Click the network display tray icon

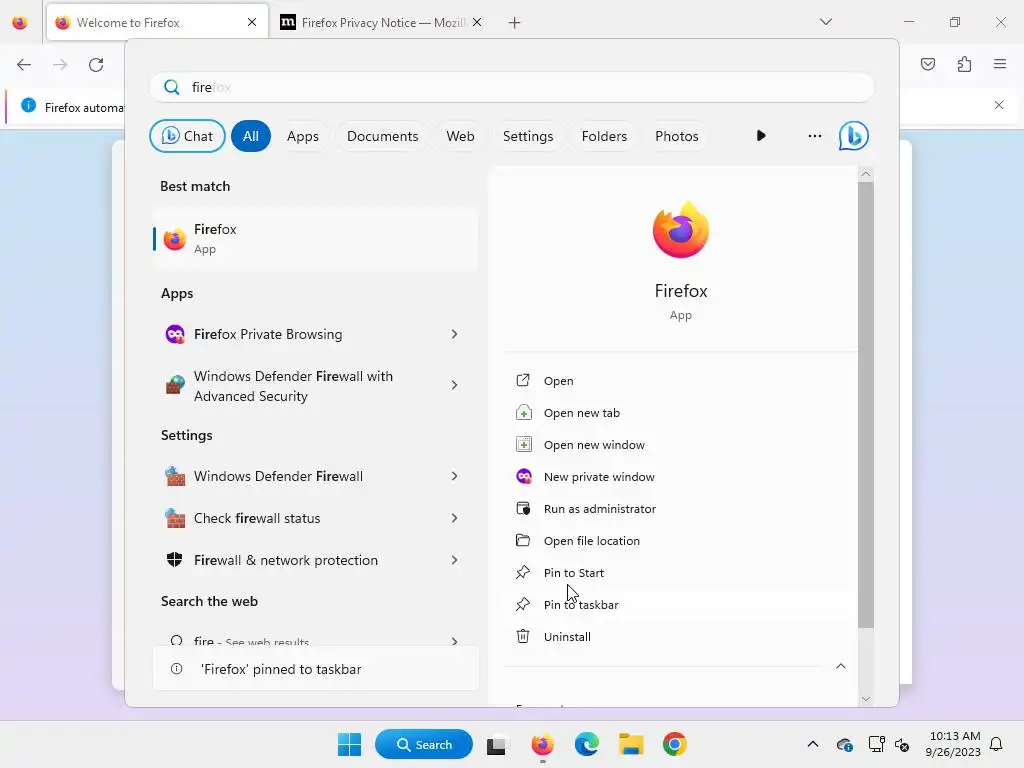pyautogui.click(x=876, y=744)
